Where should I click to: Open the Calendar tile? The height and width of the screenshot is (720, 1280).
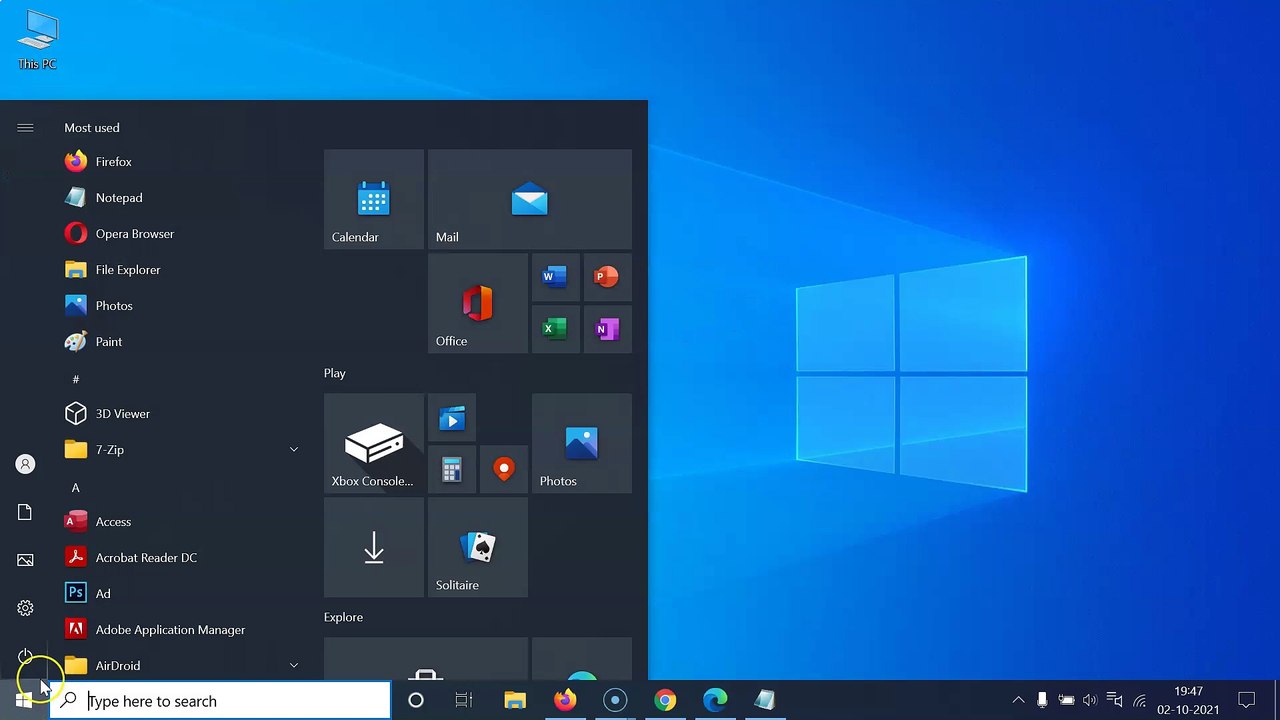pyautogui.click(x=374, y=199)
